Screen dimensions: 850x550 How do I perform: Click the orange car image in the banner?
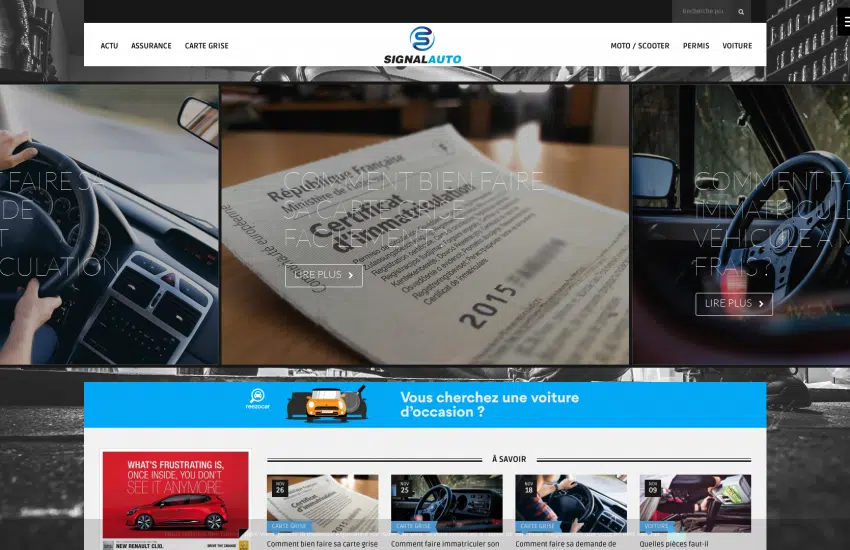point(326,404)
